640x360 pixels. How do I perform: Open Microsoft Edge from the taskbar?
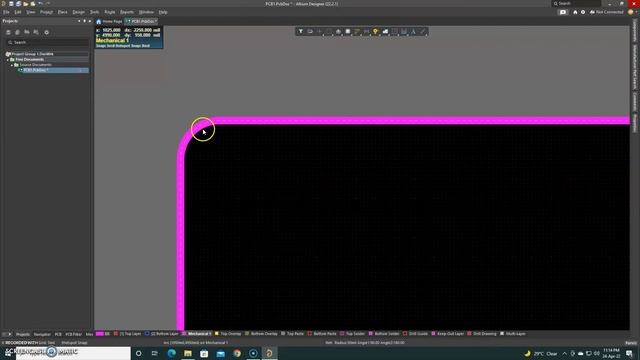tap(171, 353)
